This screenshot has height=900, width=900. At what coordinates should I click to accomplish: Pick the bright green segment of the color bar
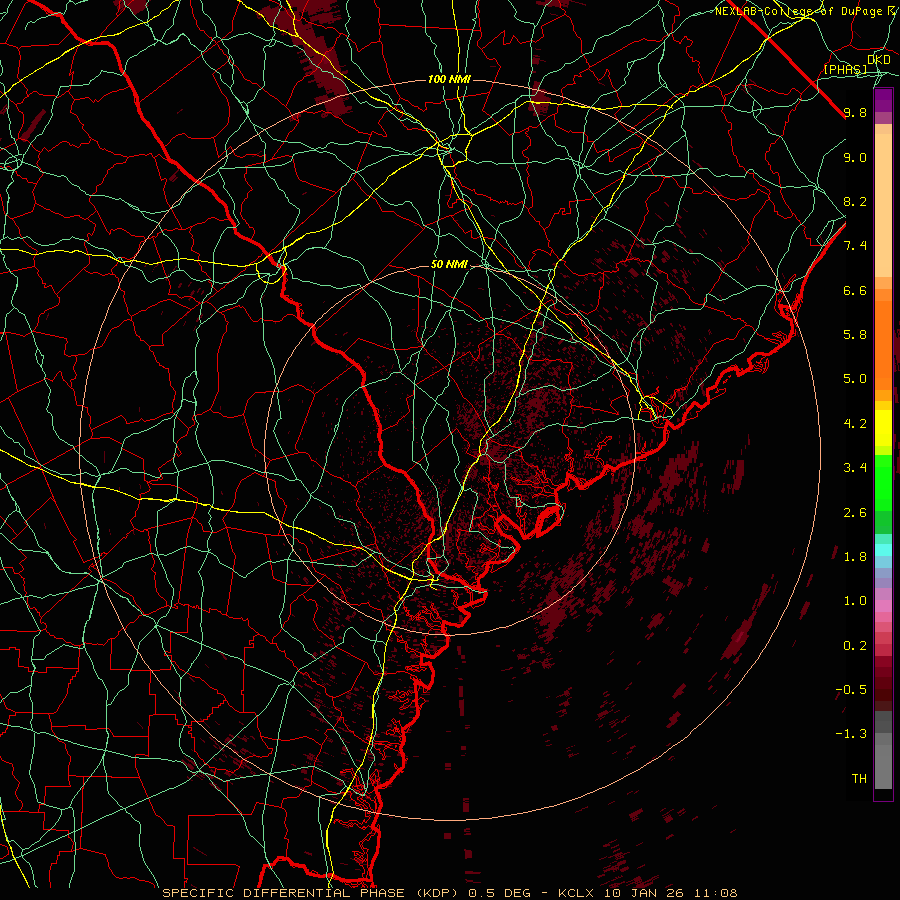point(883,483)
